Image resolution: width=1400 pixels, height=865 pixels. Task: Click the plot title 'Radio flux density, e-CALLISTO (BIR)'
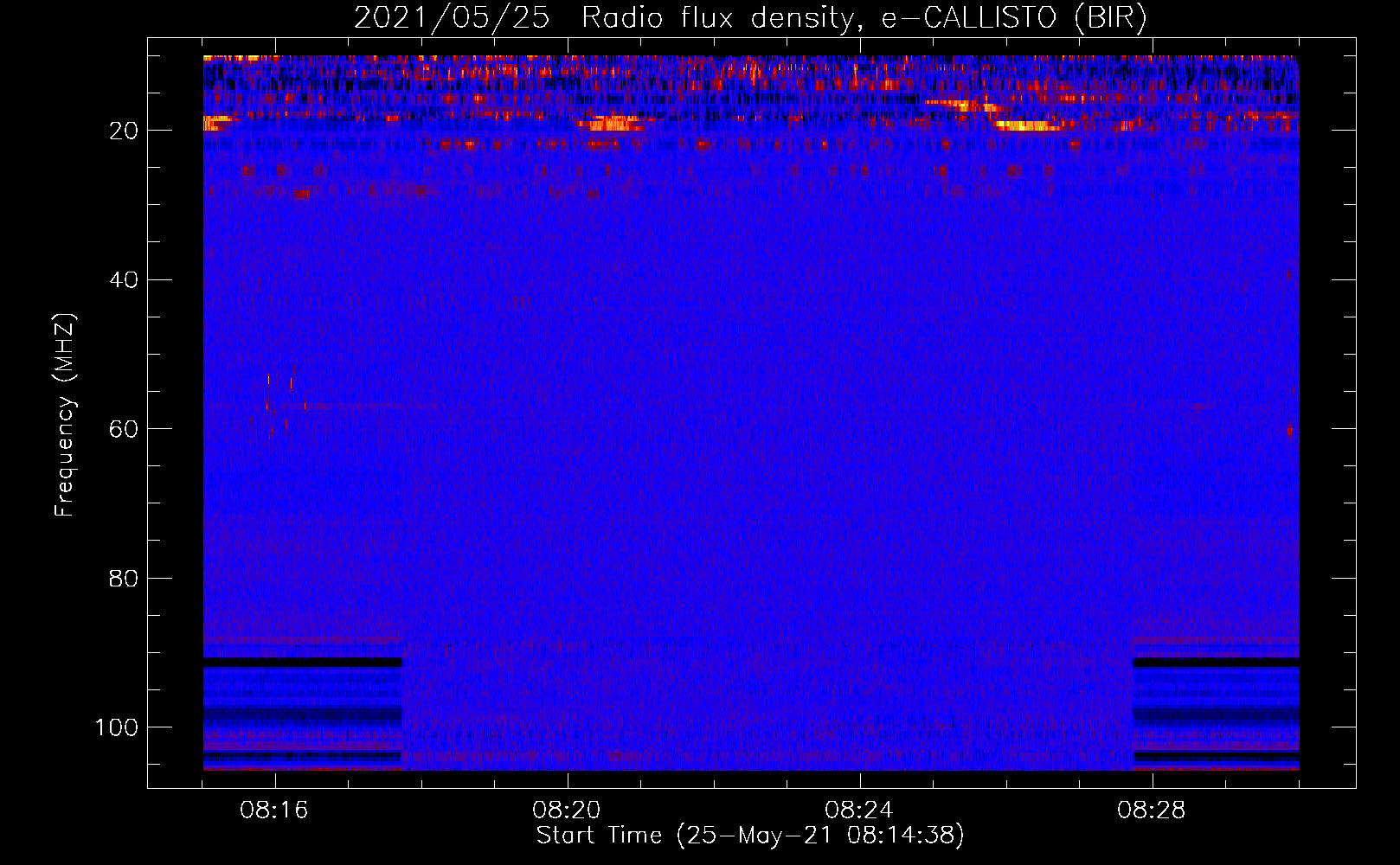[x=864, y=18]
